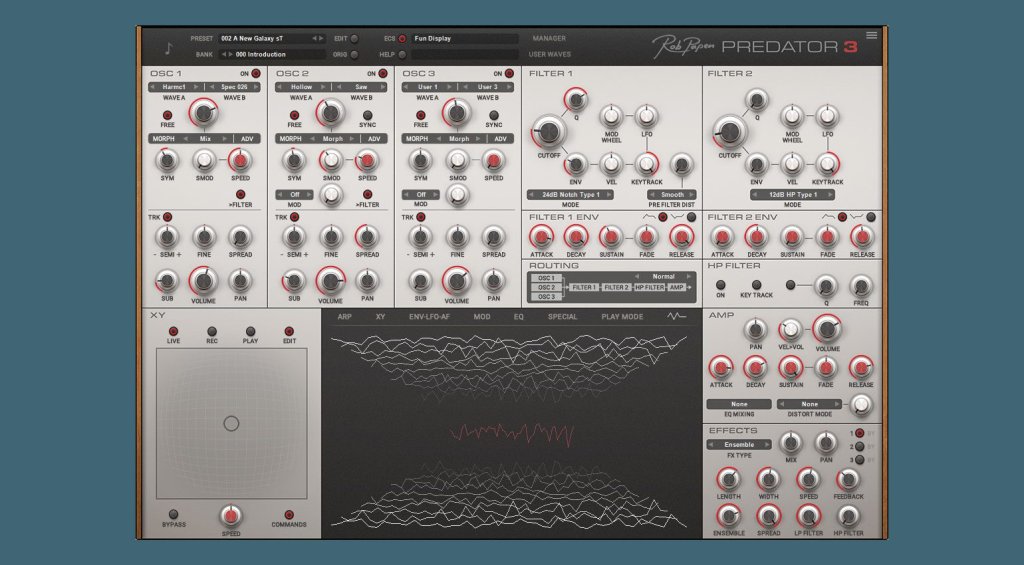Open OSC 1 Wave A Harmc1 selector
This screenshot has height=565, width=1024.
[174, 87]
